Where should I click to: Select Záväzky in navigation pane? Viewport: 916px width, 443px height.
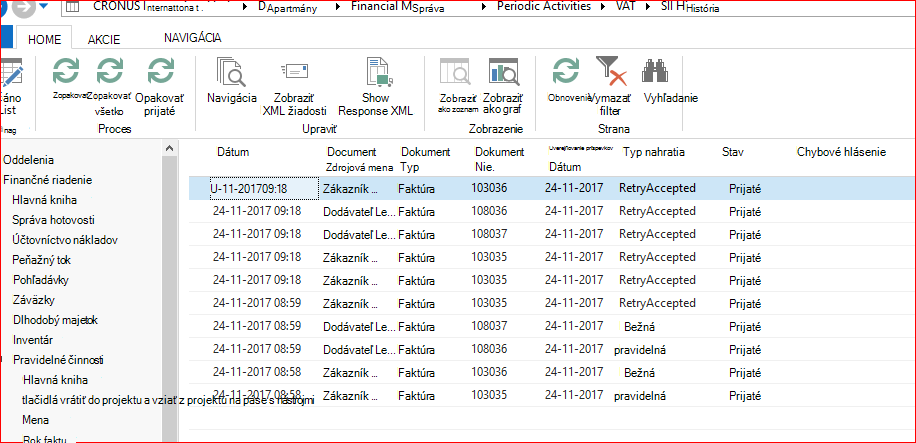click(x=34, y=300)
